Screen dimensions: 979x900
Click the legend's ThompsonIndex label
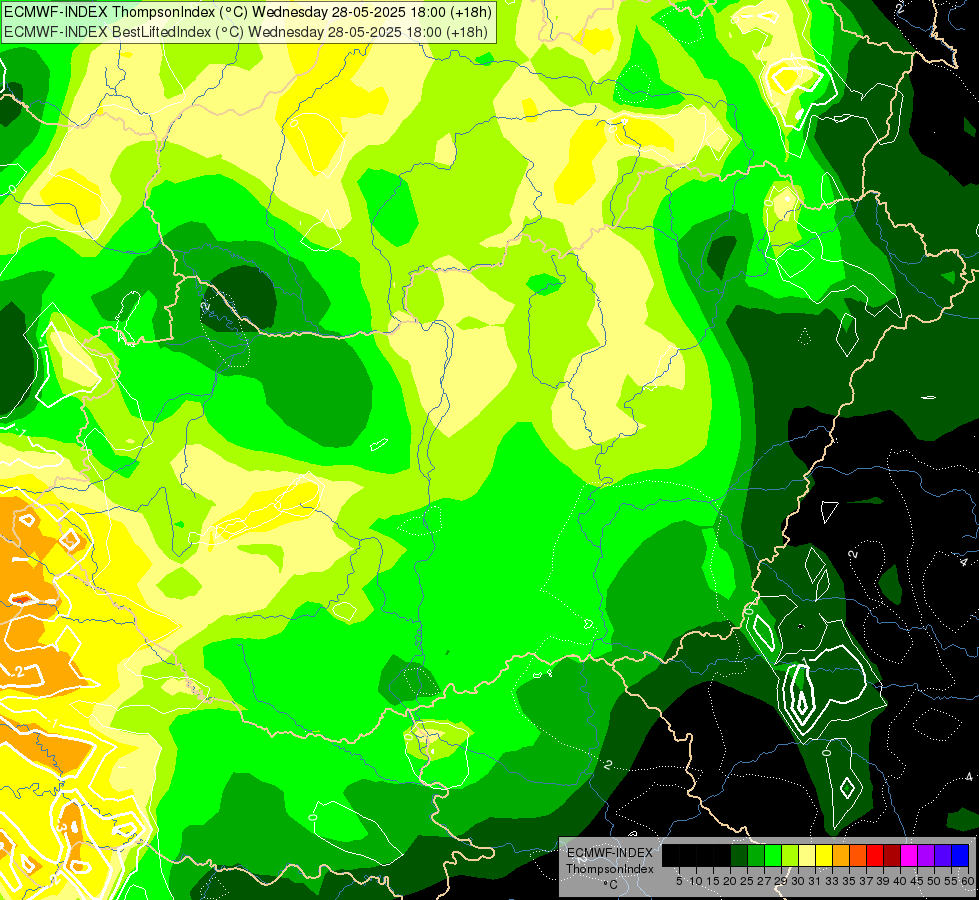tap(610, 869)
